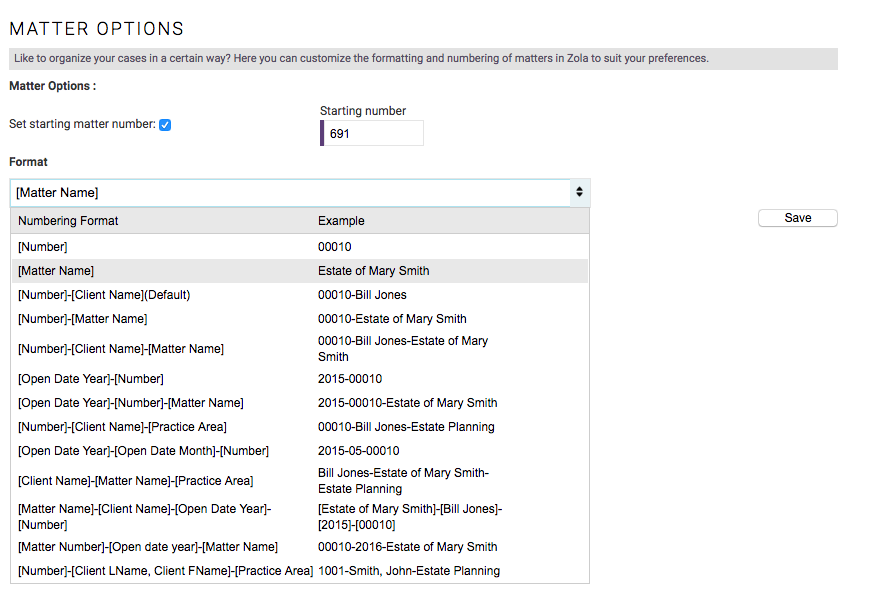Select the [Number] format option
Image resolution: width=873 pixels, height=605 pixels.
[300, 247]
